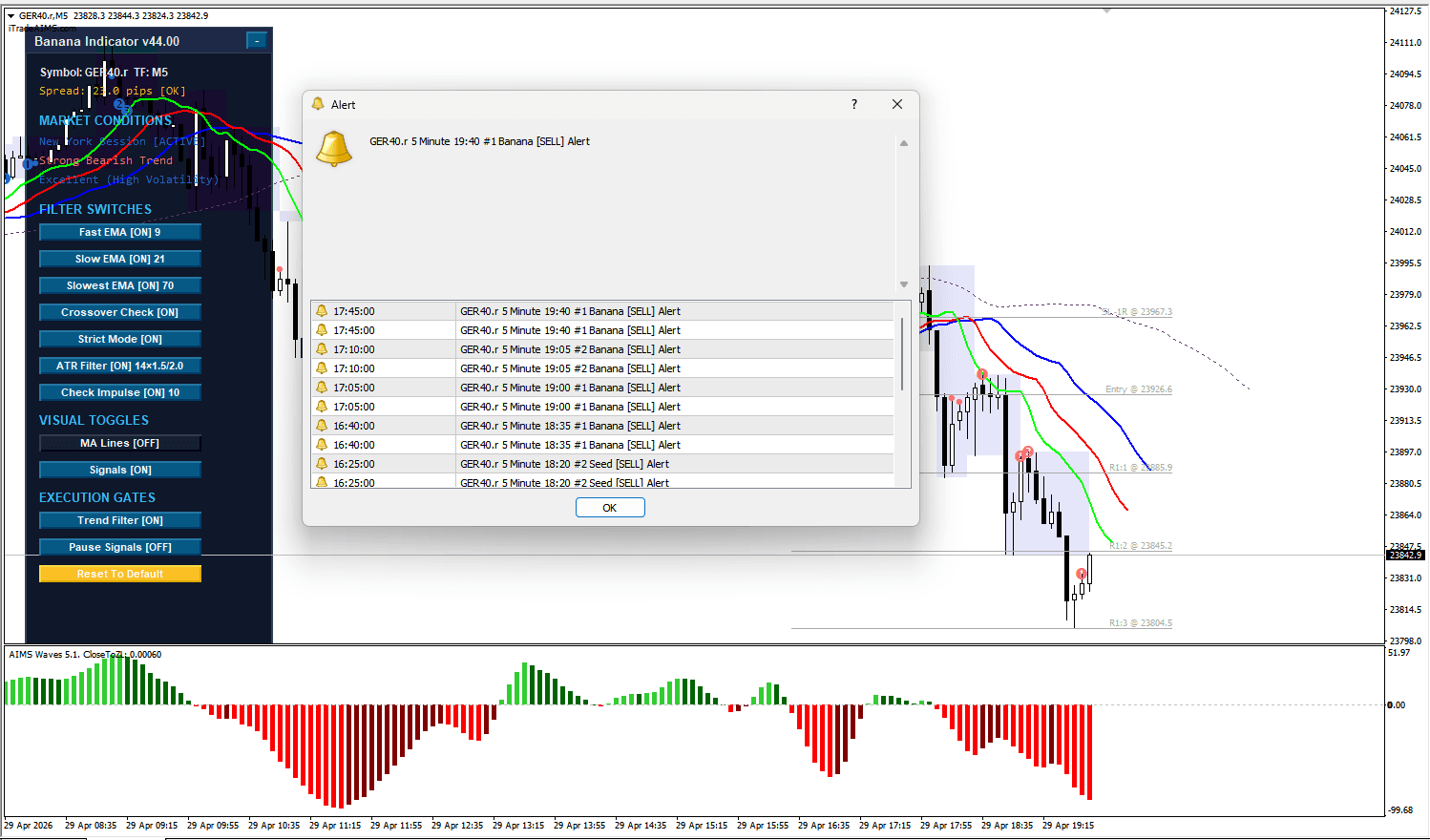
Task: Open the chart menu triangle beside GER40.r,M5
Action: [x=11, y=16]
